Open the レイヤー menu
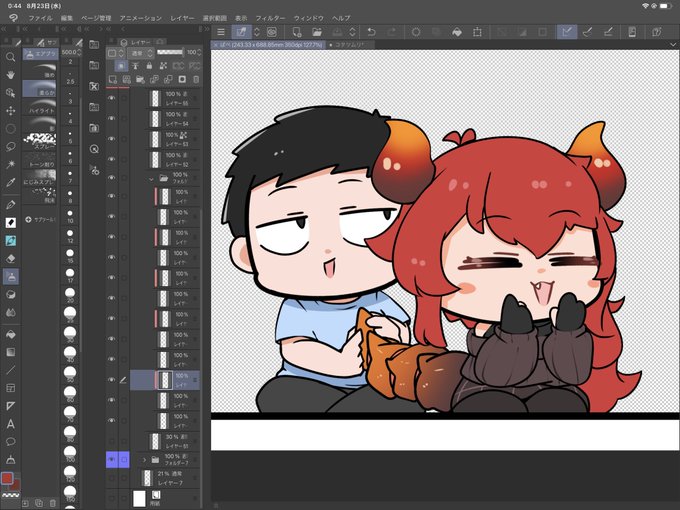 182,18
